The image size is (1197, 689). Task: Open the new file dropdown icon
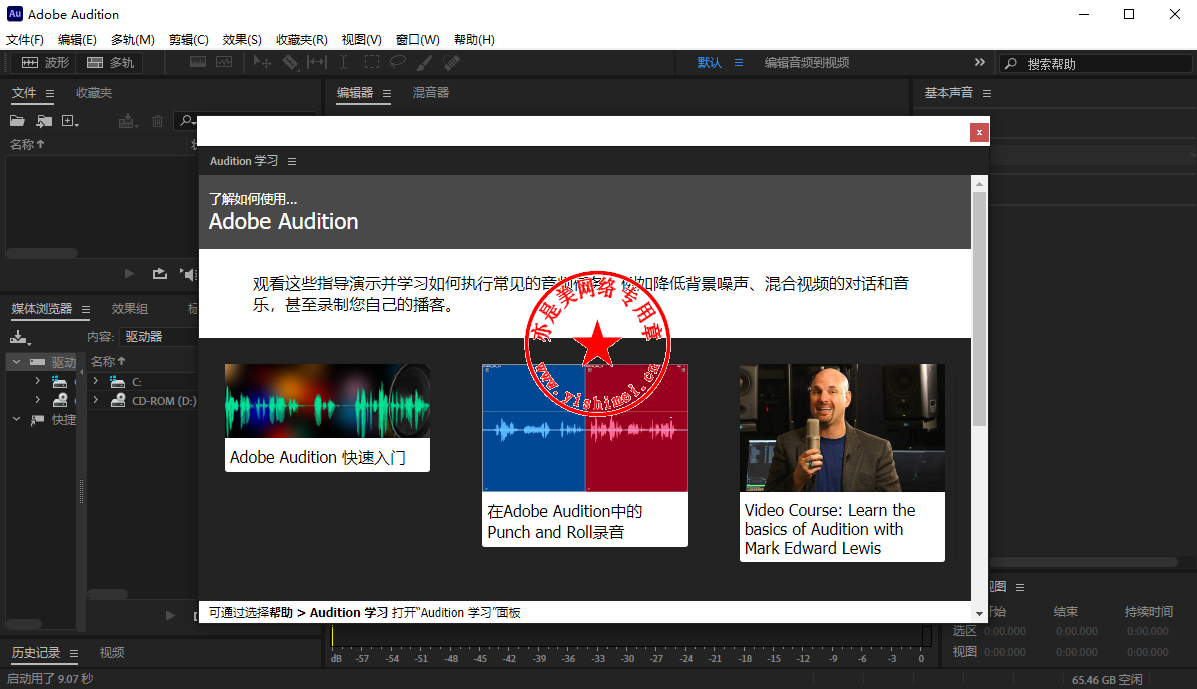point(70,121)
